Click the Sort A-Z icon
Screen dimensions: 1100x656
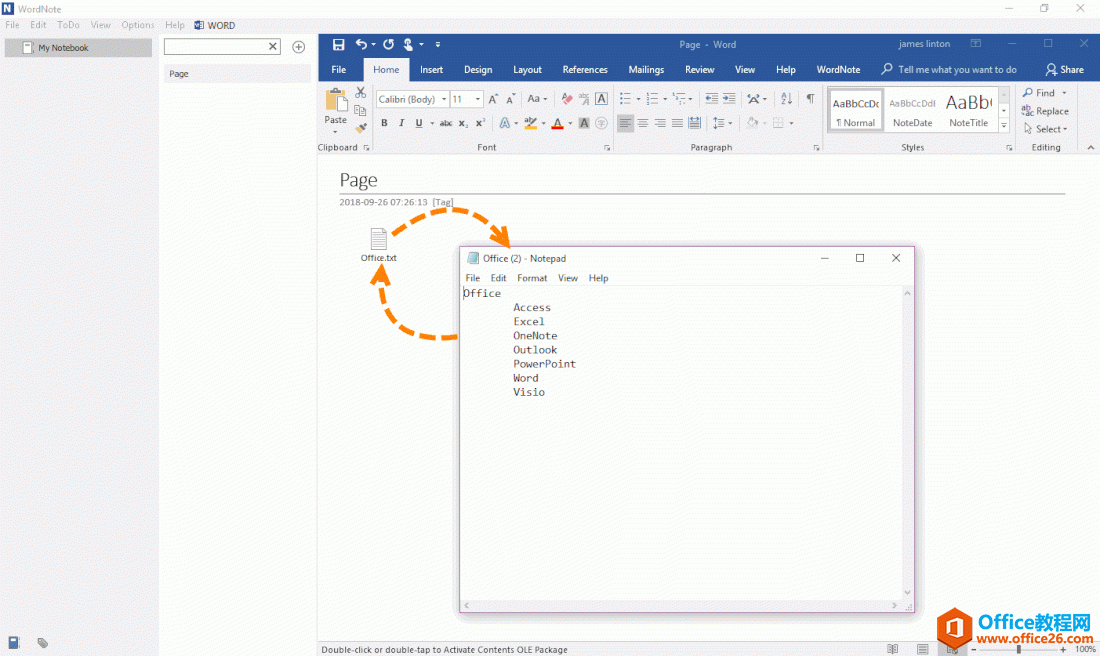786,99
